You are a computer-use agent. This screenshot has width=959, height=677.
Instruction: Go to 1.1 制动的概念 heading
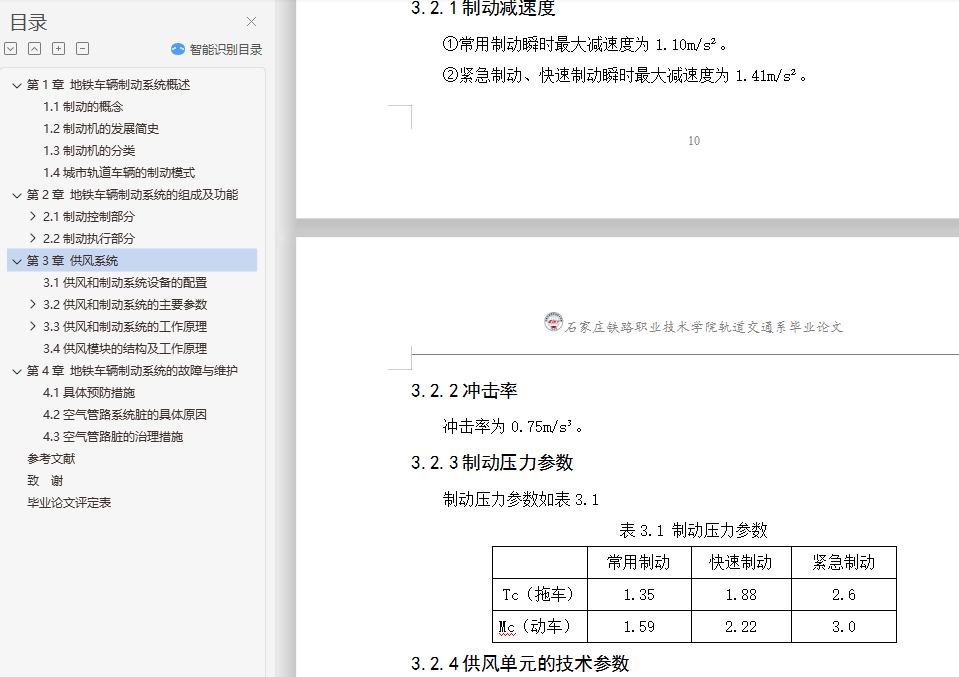pos(83,106)
